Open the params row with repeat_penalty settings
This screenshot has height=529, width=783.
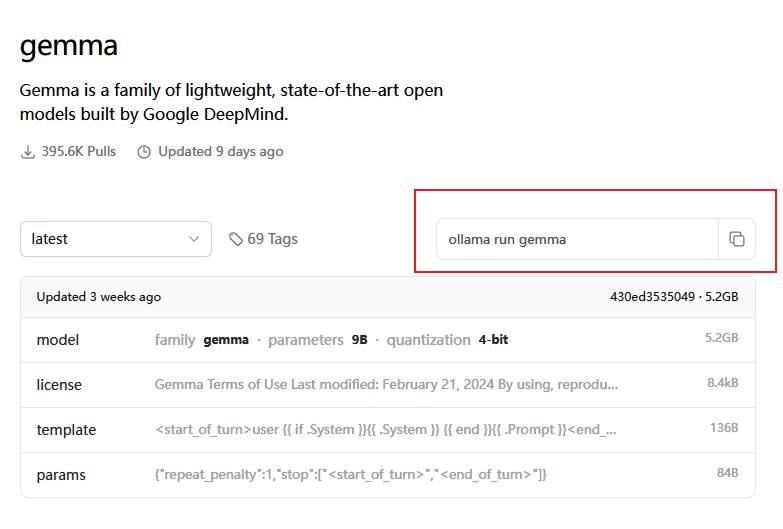(388, 475)
